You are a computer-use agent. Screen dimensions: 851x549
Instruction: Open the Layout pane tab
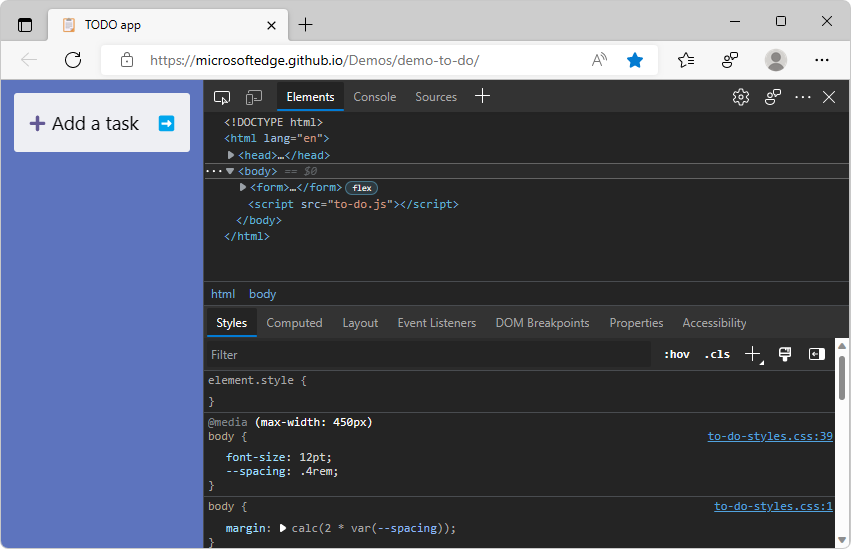pyautogui.click(x=360, y=323)
